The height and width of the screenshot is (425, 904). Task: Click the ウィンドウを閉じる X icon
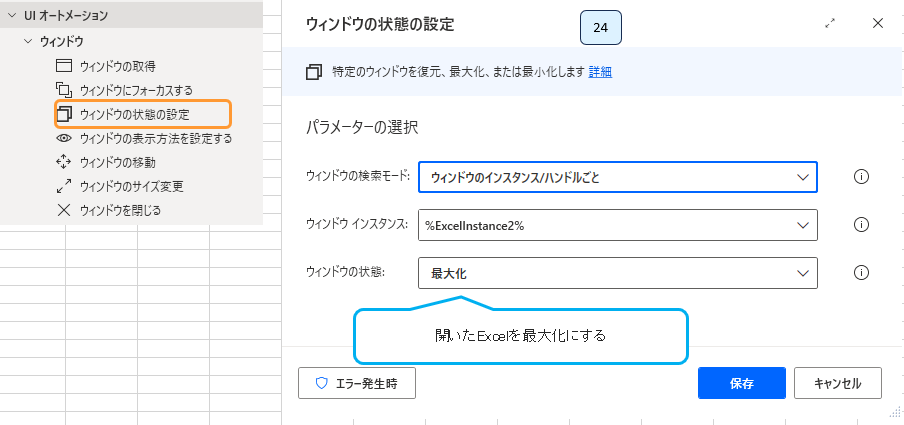click(x=64, y=210)
